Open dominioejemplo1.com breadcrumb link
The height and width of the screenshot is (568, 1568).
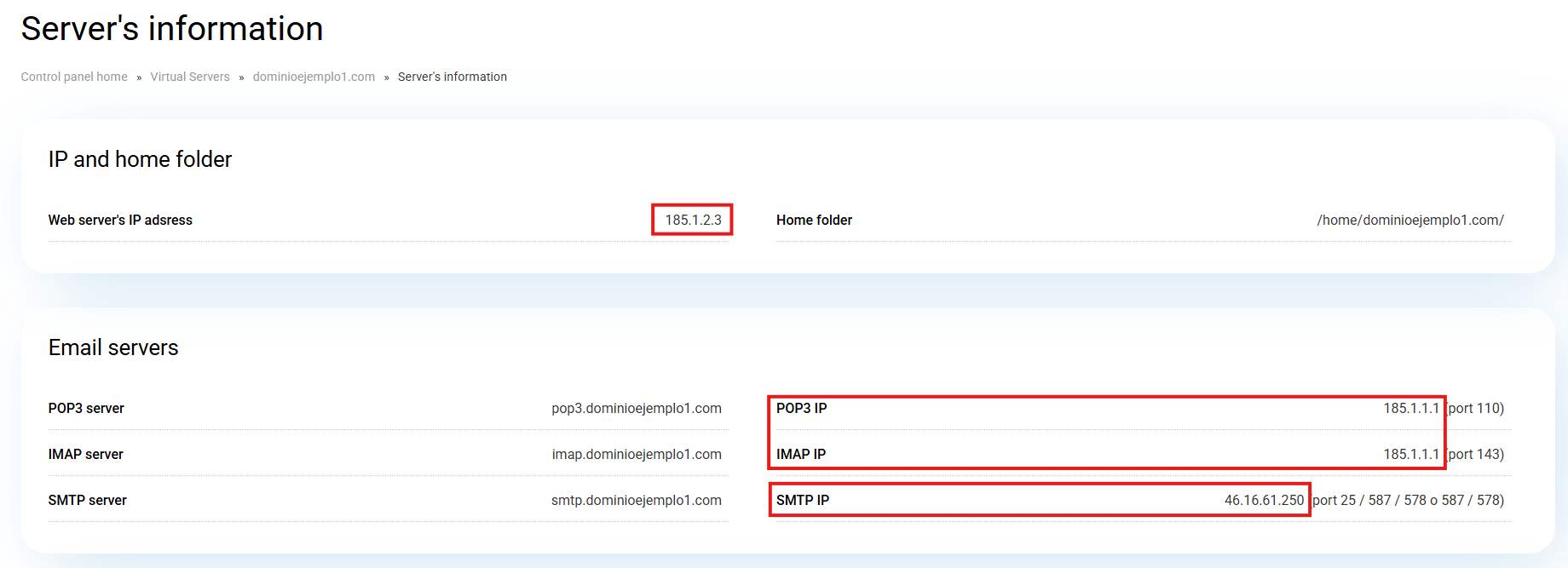pyautogui.click(x=314, y=77)
